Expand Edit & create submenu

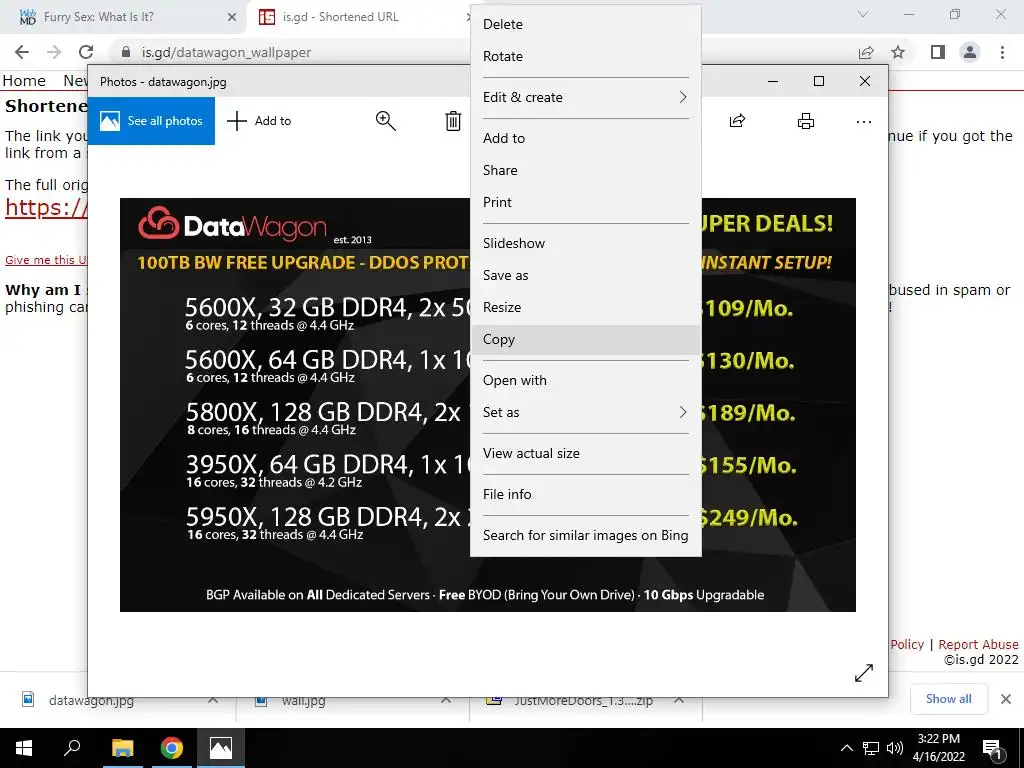tap(586, 97)
